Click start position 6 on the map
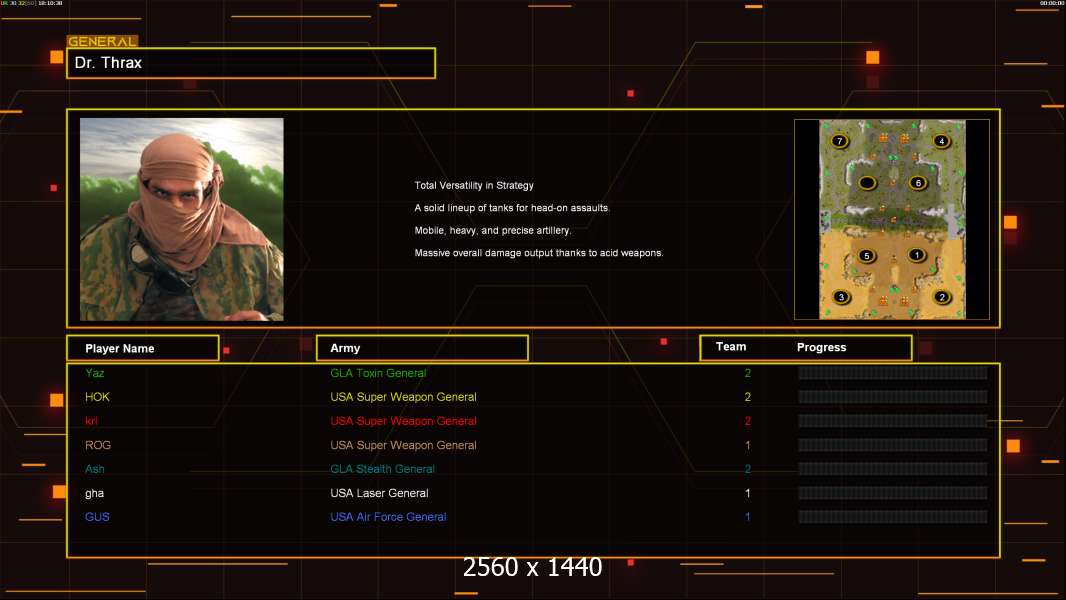 pos(918,183)
